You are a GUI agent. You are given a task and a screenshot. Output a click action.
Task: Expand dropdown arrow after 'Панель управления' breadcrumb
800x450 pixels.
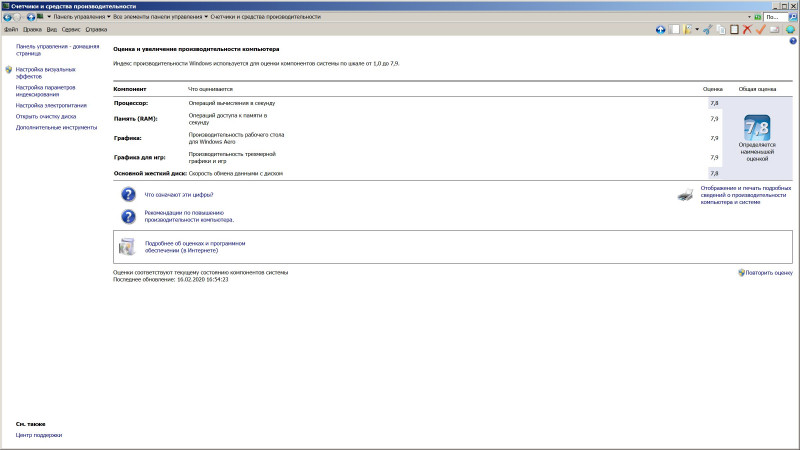[x=109, y=17]
